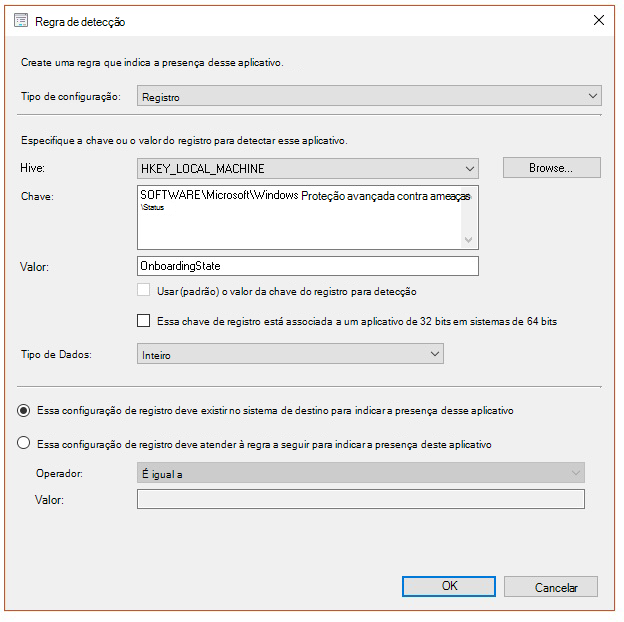Close the Regra de detecção dialog
This screenshot has height=622, width=624.
pos(599,20)
